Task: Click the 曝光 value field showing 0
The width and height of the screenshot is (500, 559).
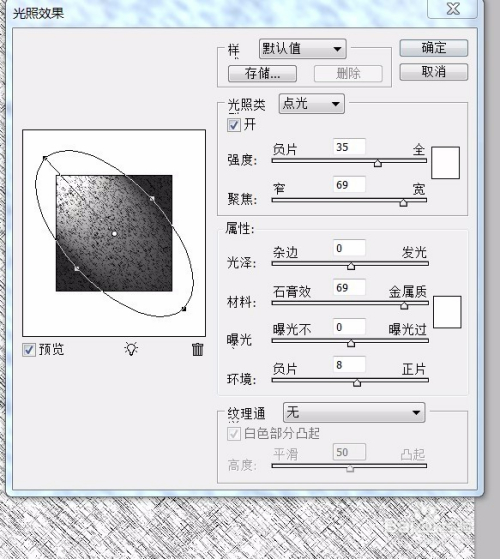Action: click(349, 327)
